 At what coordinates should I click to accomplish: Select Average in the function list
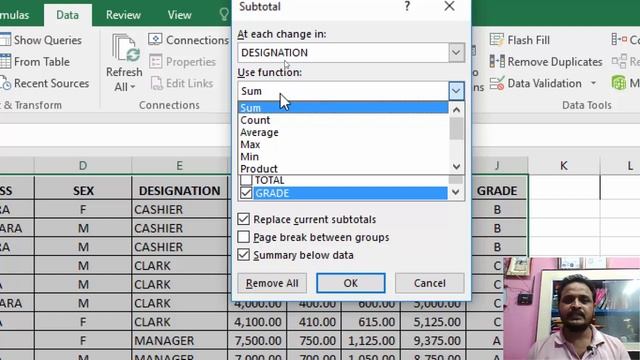tap(343, 132)
